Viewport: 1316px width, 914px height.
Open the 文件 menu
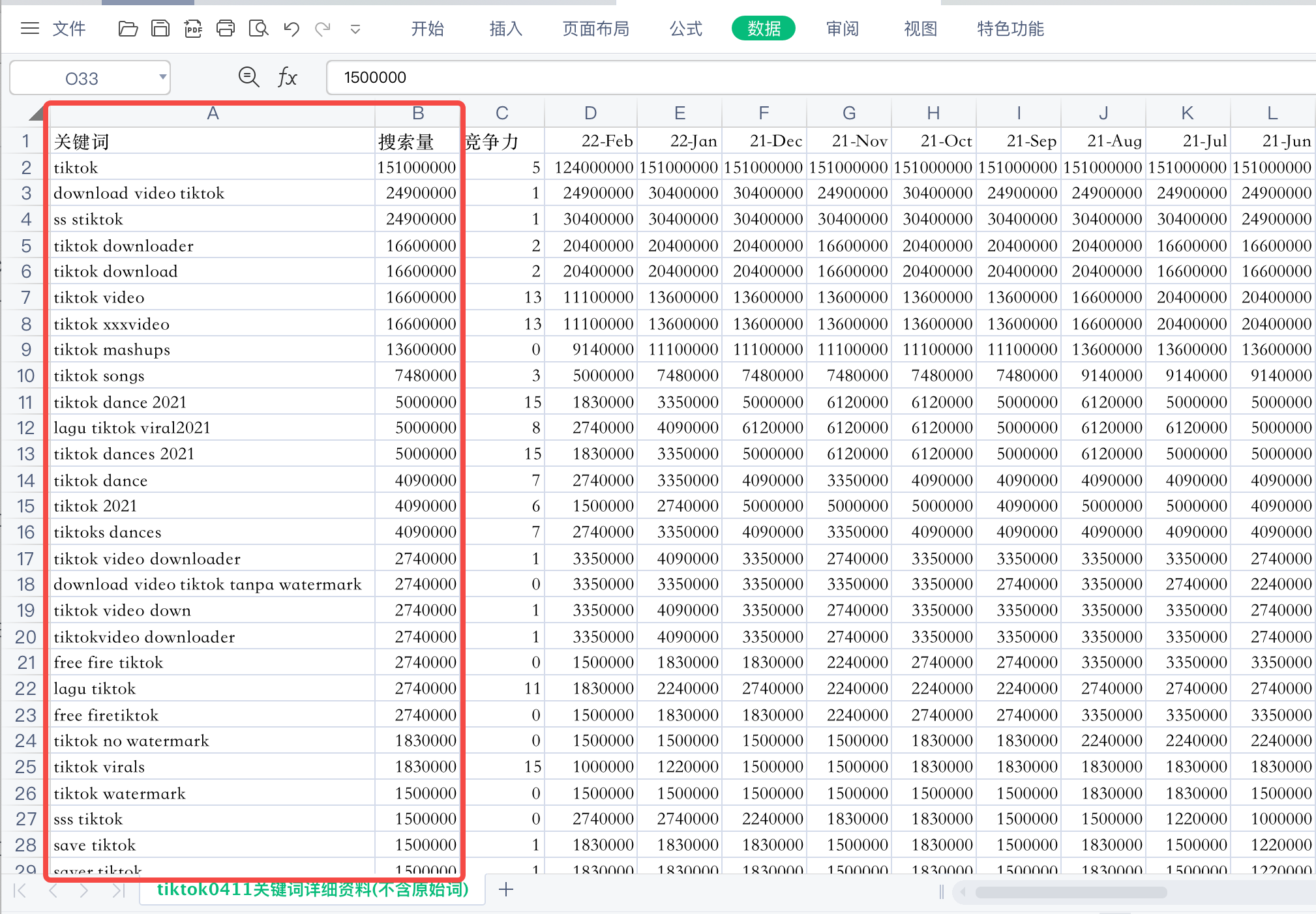tap(69, 29)
